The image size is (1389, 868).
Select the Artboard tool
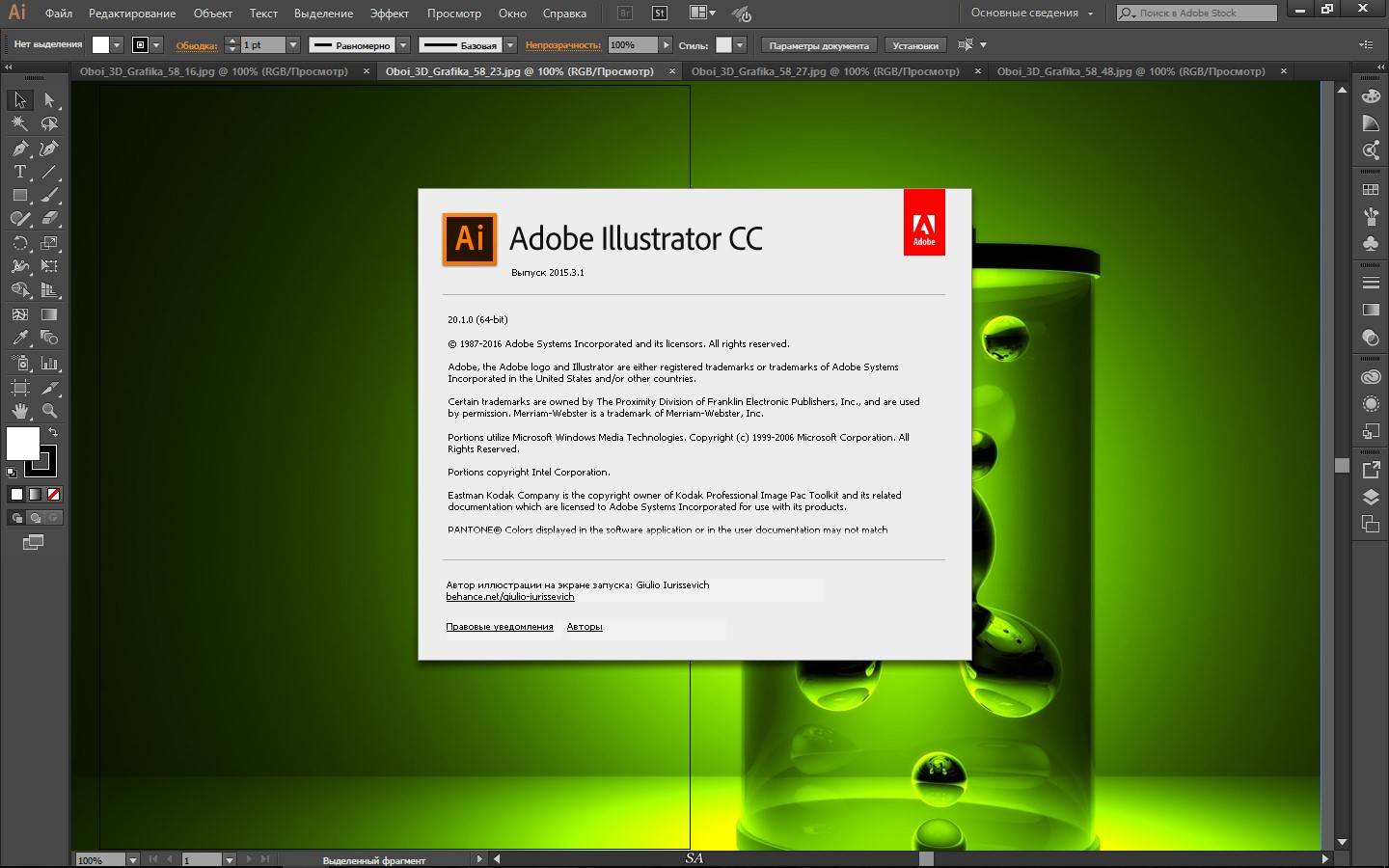tap(19, 388)
